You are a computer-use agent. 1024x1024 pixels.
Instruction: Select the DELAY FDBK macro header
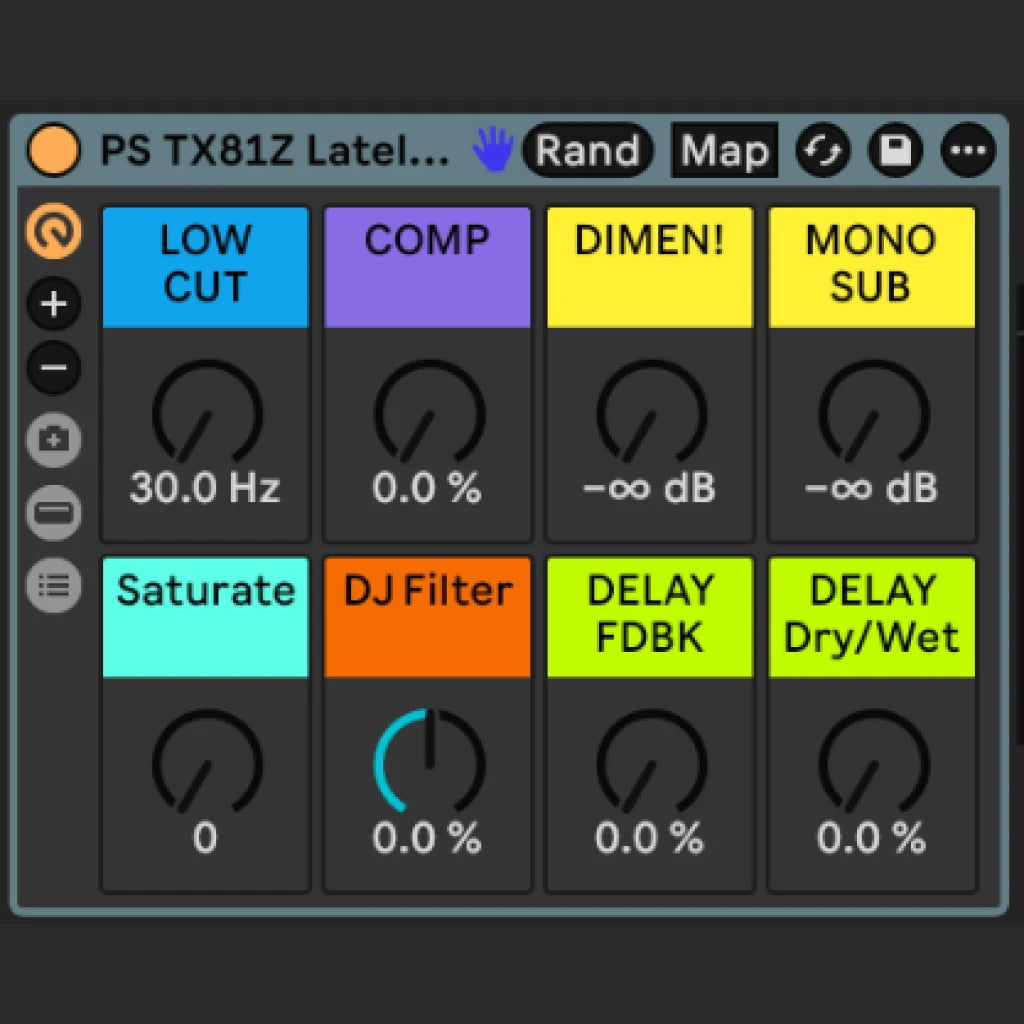[x=649, y=615]
